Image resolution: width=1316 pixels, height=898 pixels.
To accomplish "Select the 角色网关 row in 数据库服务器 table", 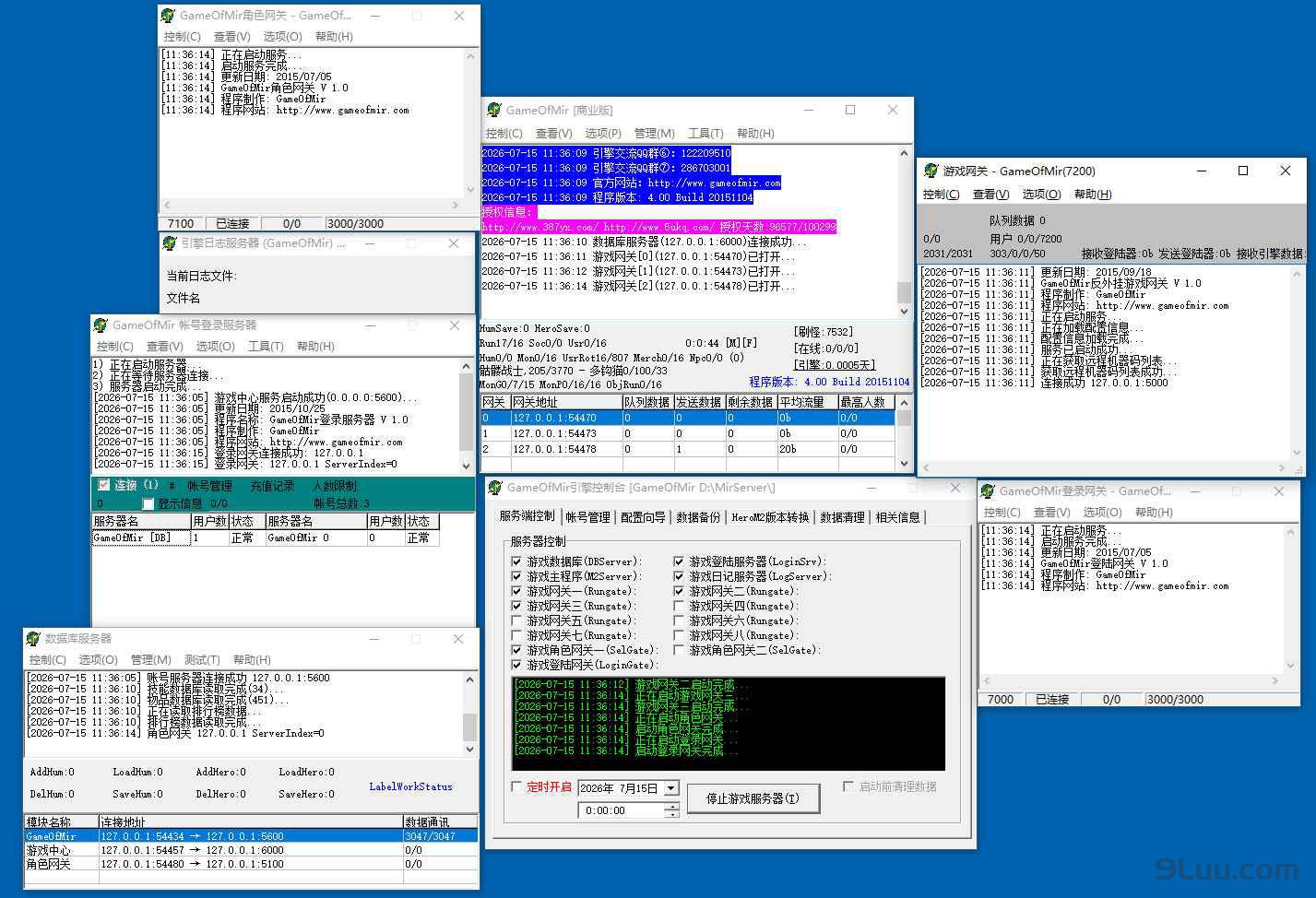I will coord(251,864).
